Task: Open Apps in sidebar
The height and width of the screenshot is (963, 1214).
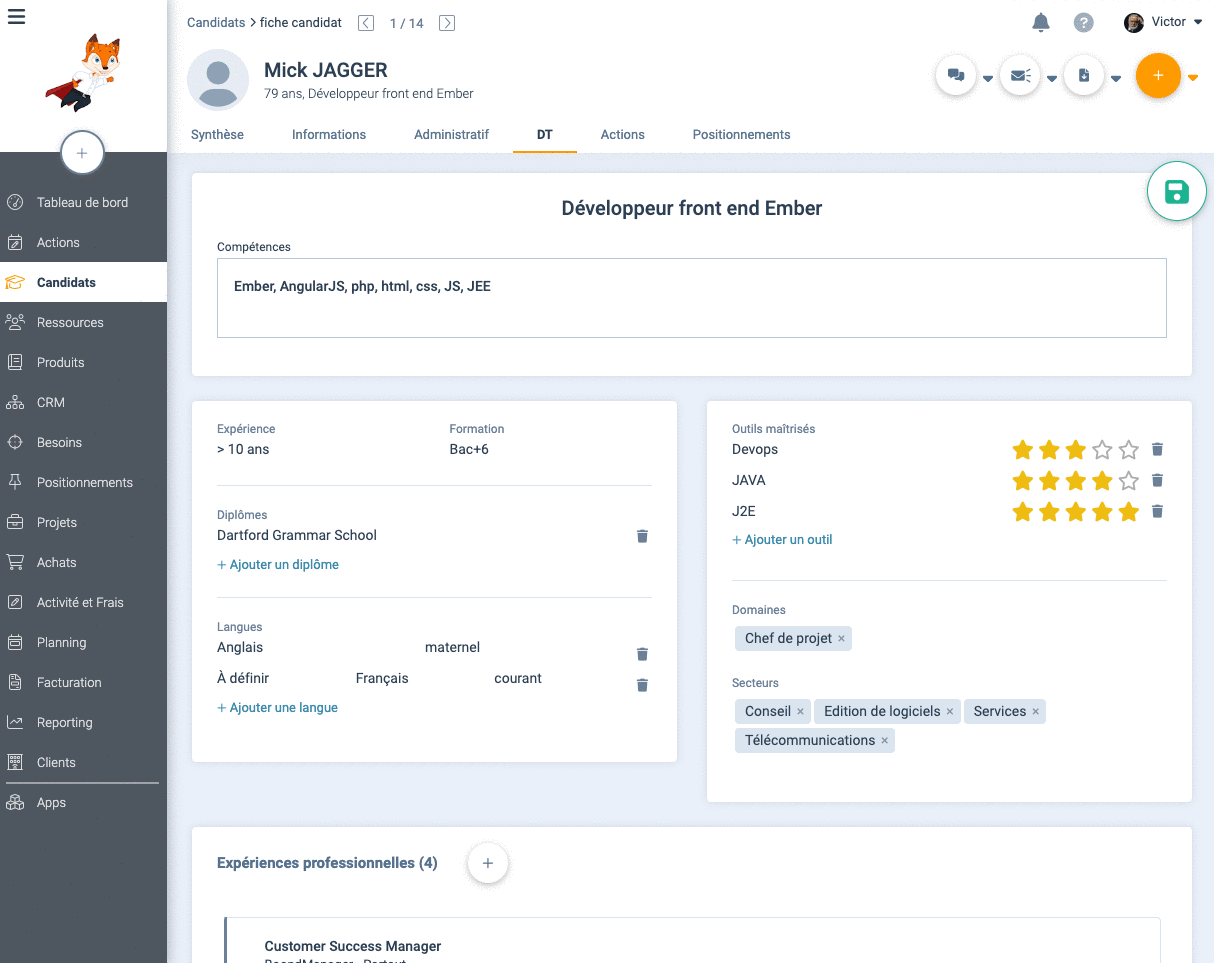Action: tap(83, 802)
